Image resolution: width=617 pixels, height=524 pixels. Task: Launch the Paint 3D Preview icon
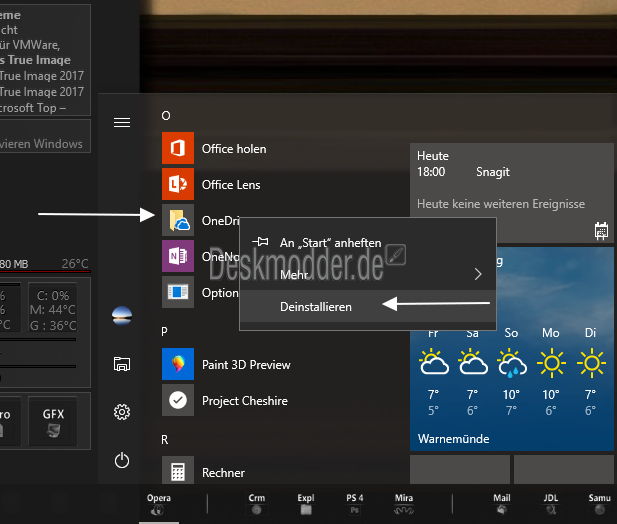coord(178,364)
